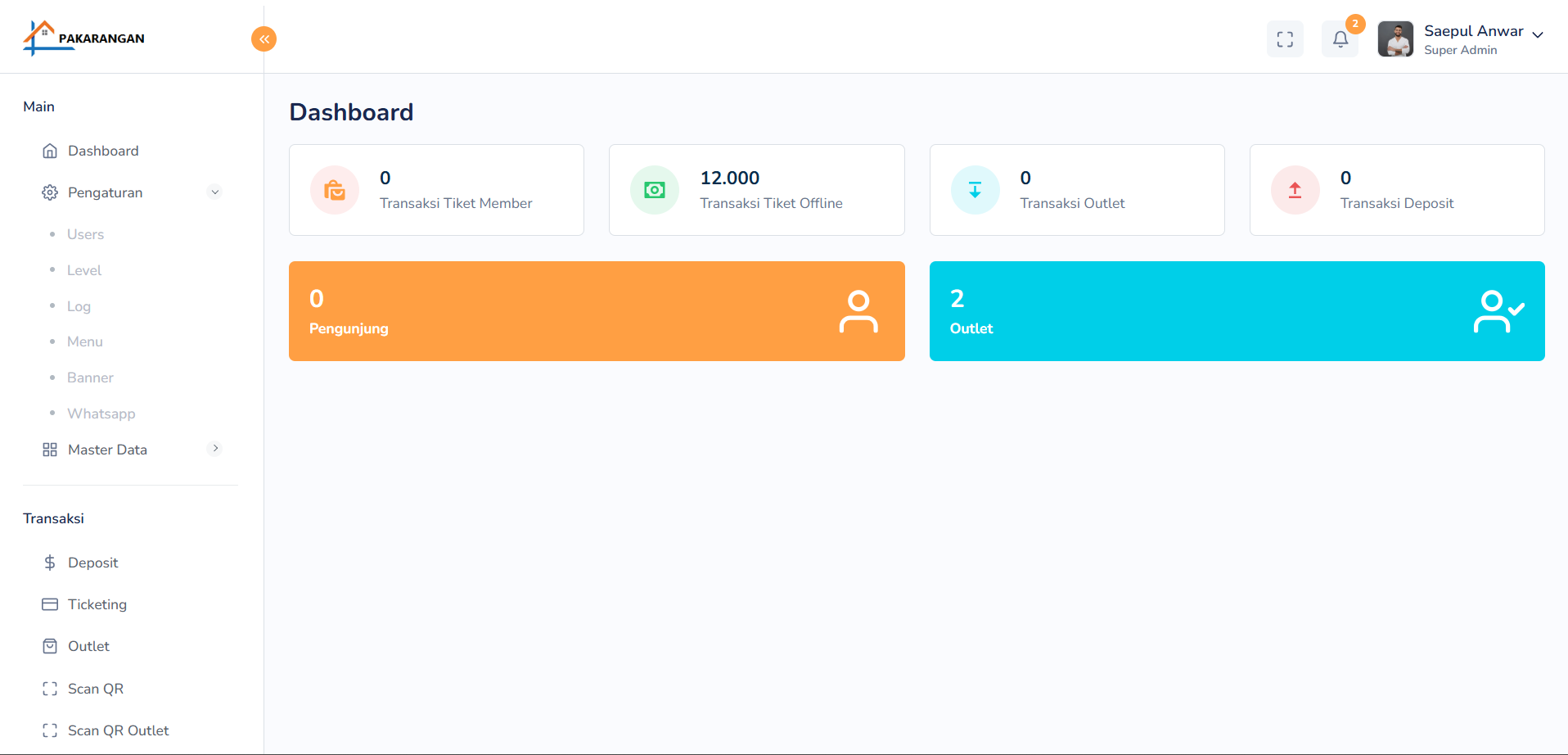Open the Users settings page

85,234
